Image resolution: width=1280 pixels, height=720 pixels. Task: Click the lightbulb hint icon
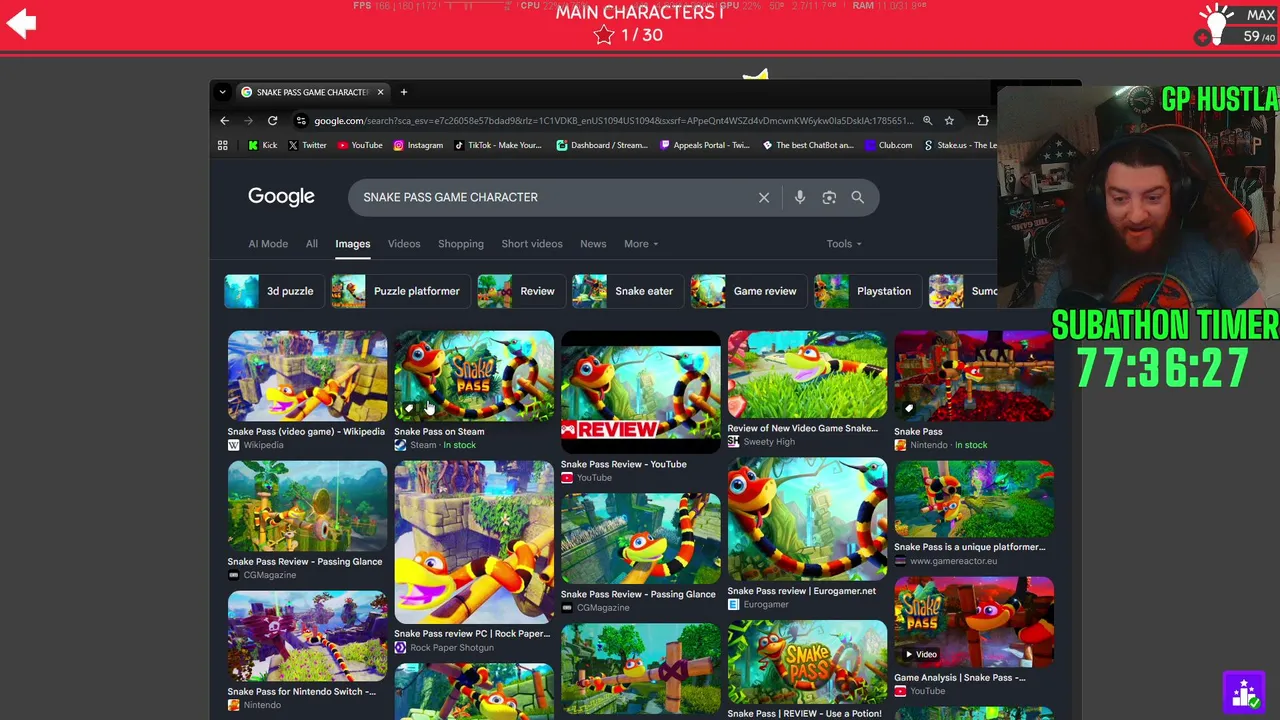(1216, 24)
